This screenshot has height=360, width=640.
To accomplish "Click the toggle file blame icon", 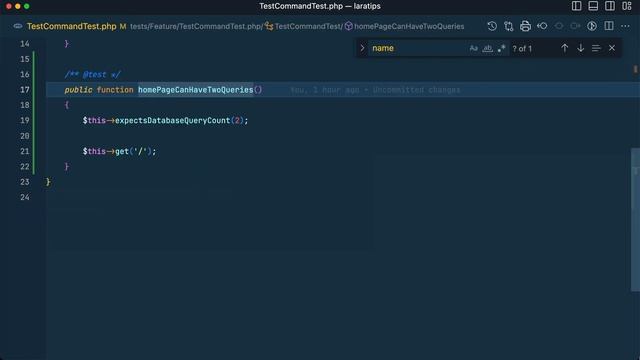I will click(x=591, y=26).
